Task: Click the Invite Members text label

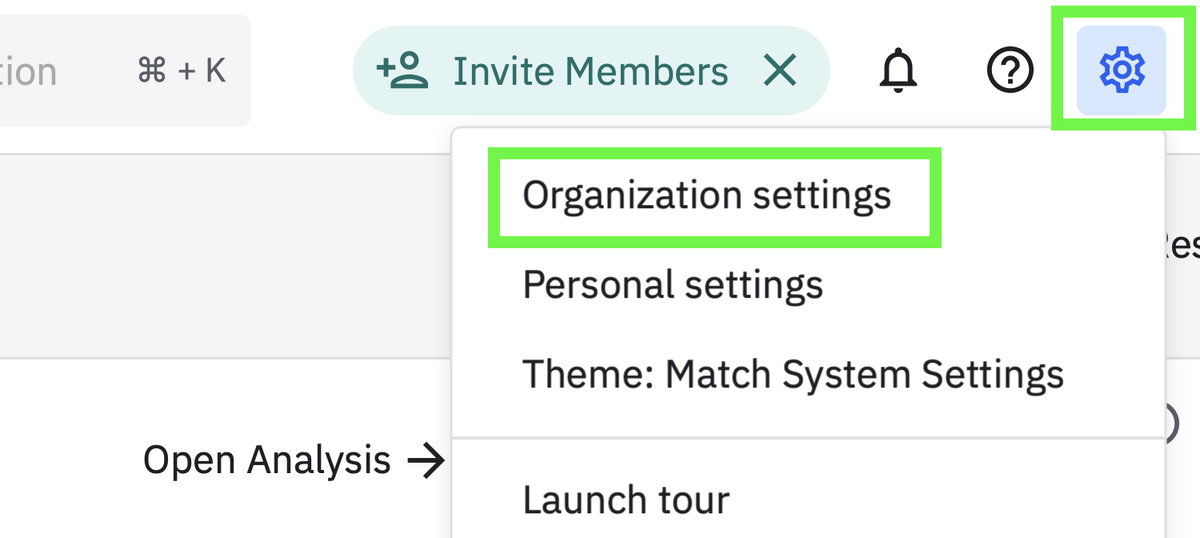Action: click(x=591, y=71)
